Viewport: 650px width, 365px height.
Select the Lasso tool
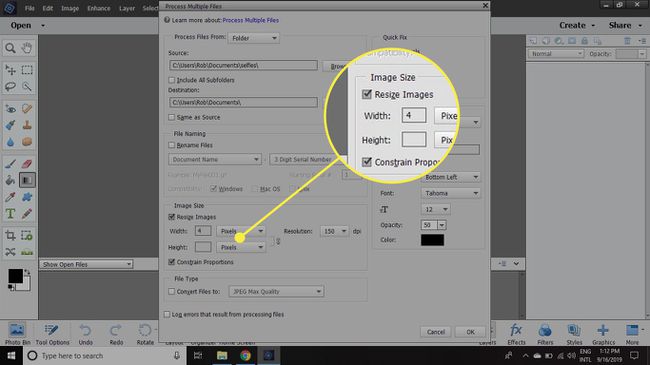[10, 86]
